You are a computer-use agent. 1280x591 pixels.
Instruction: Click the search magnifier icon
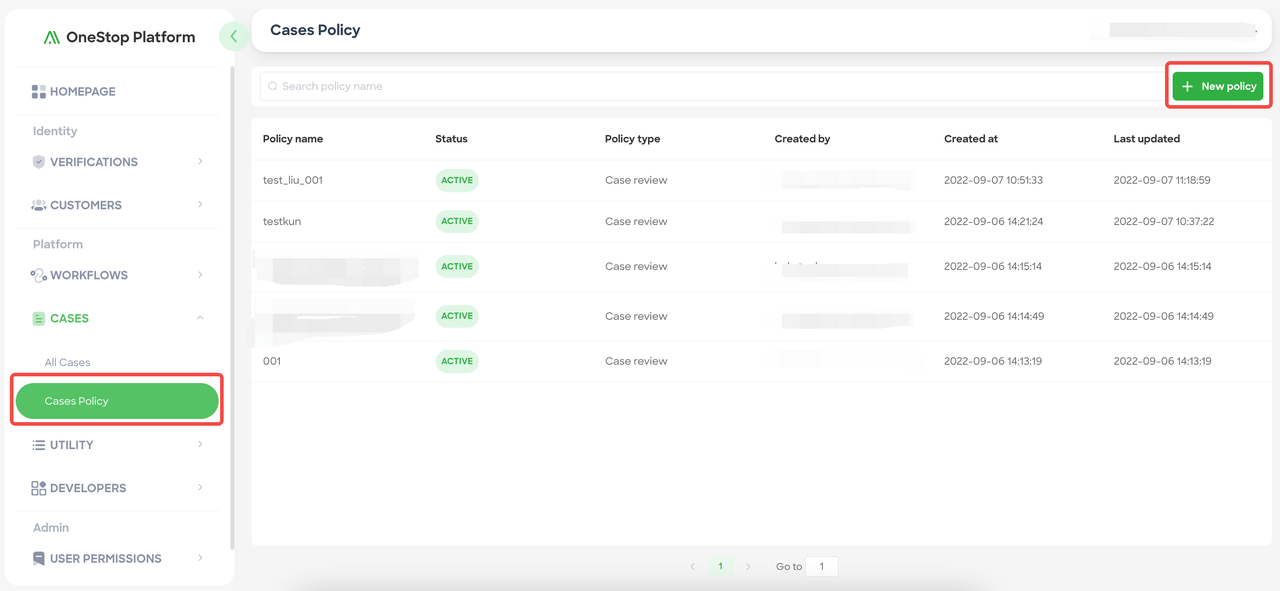(273, 86)
